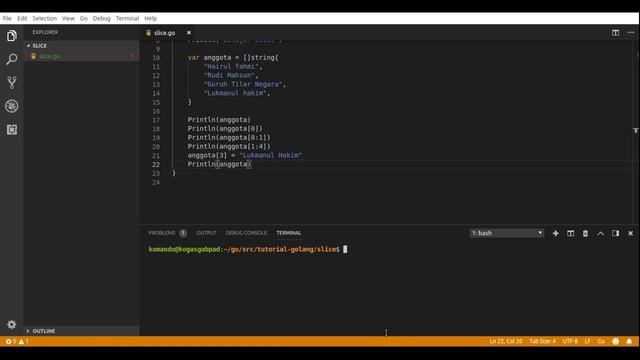This screenshot has height=360, width=640.
Task: Switch to the TERMINAL panel tab
Action: coord(289,233)
